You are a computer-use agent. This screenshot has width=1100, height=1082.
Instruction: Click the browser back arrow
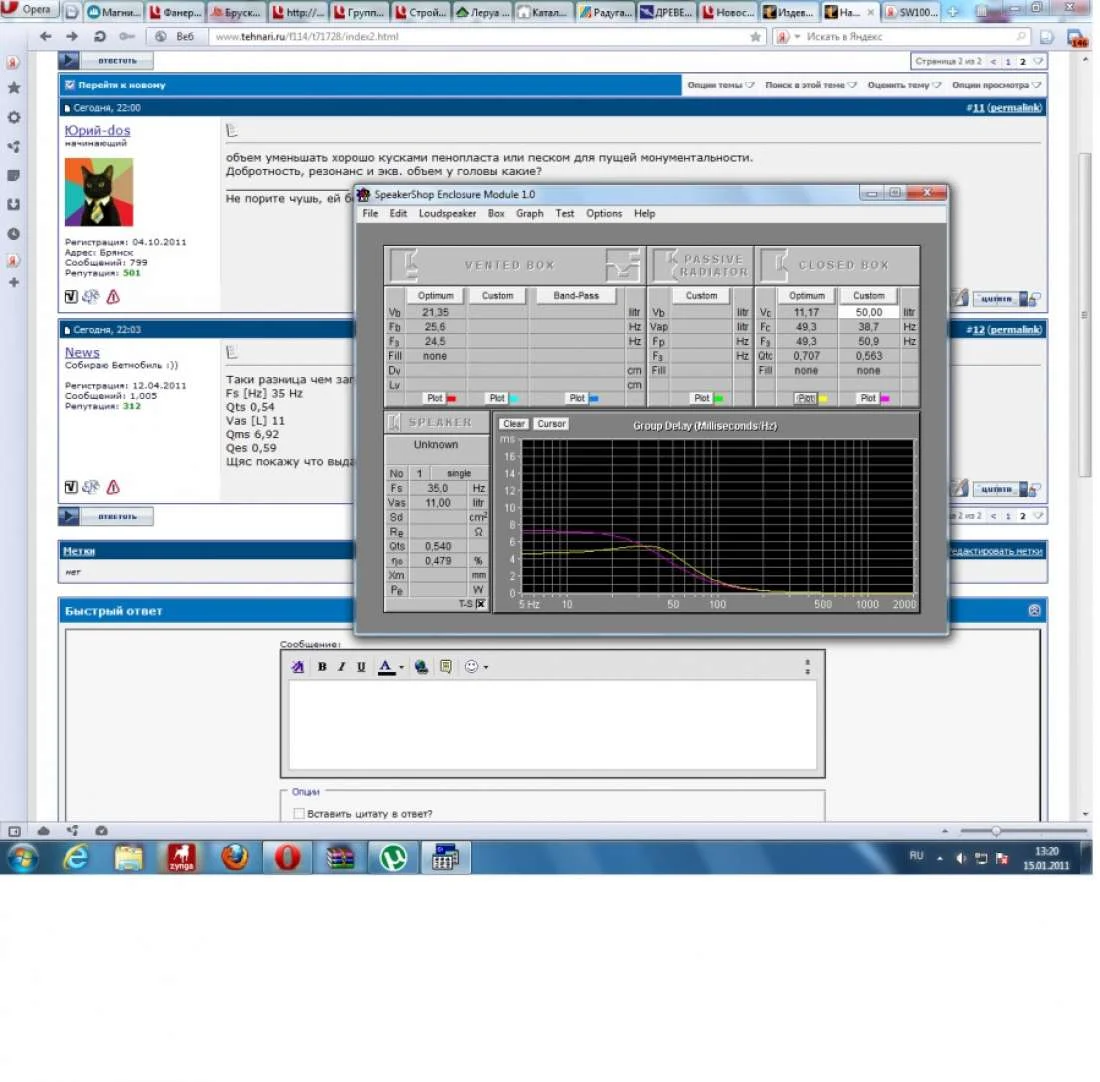click(x=46, y=36)
